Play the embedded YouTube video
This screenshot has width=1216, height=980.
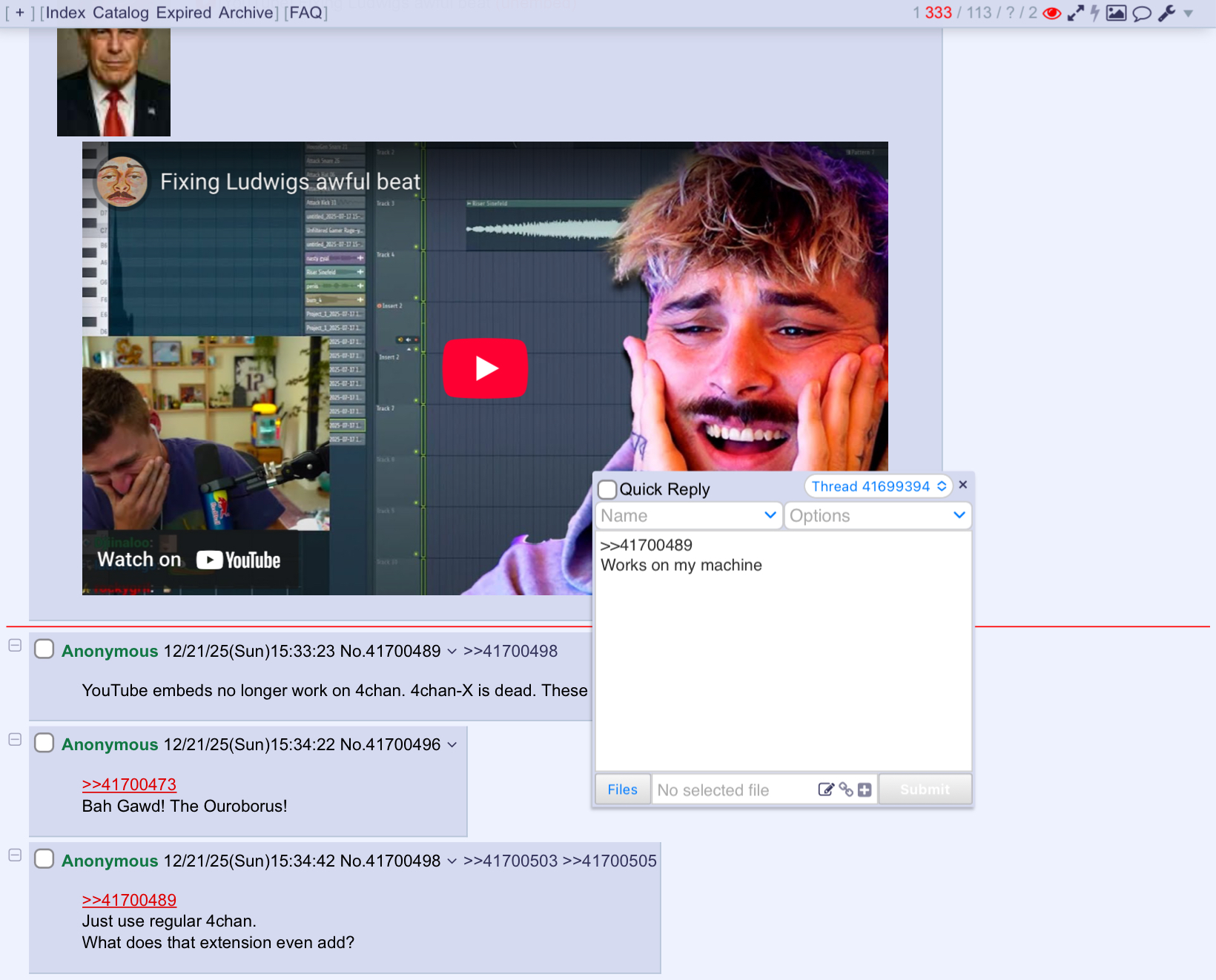485,368
